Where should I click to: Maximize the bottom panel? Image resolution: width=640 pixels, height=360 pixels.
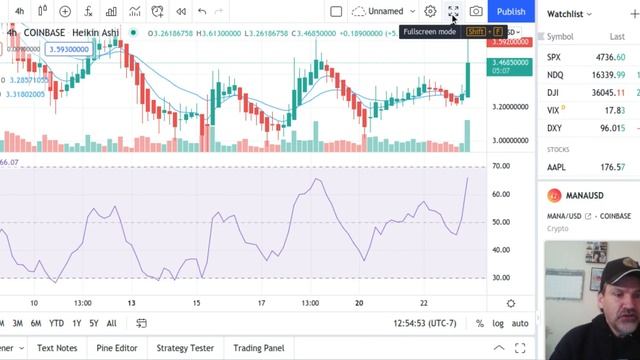[520, 348]
